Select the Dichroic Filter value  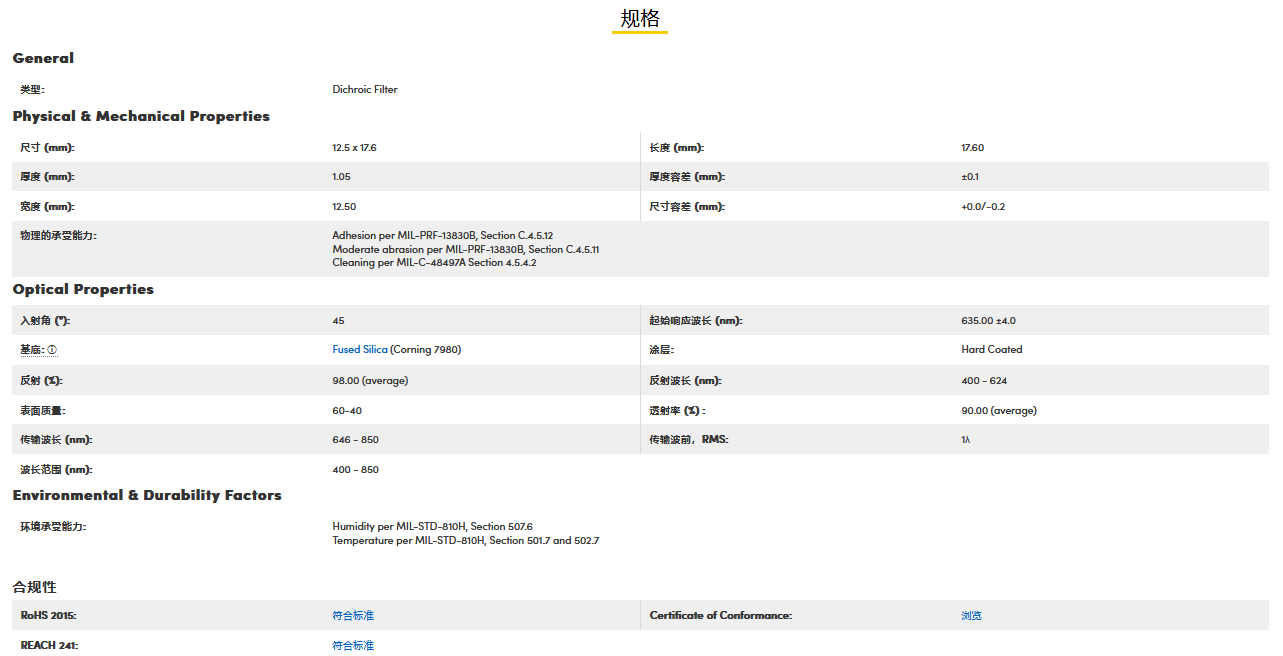coord(365,89)
